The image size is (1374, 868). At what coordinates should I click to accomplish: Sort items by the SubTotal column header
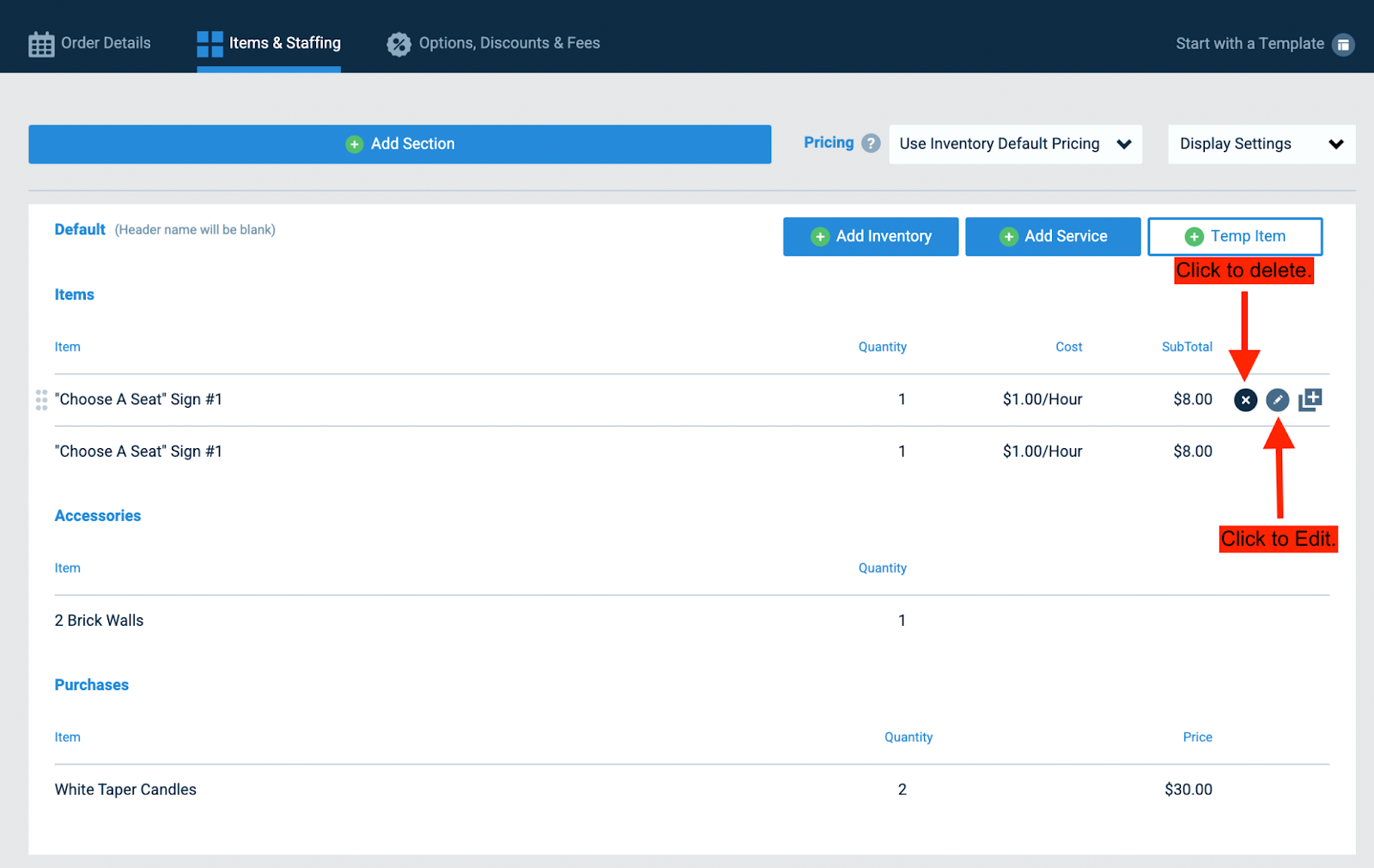pos(1186,347)
